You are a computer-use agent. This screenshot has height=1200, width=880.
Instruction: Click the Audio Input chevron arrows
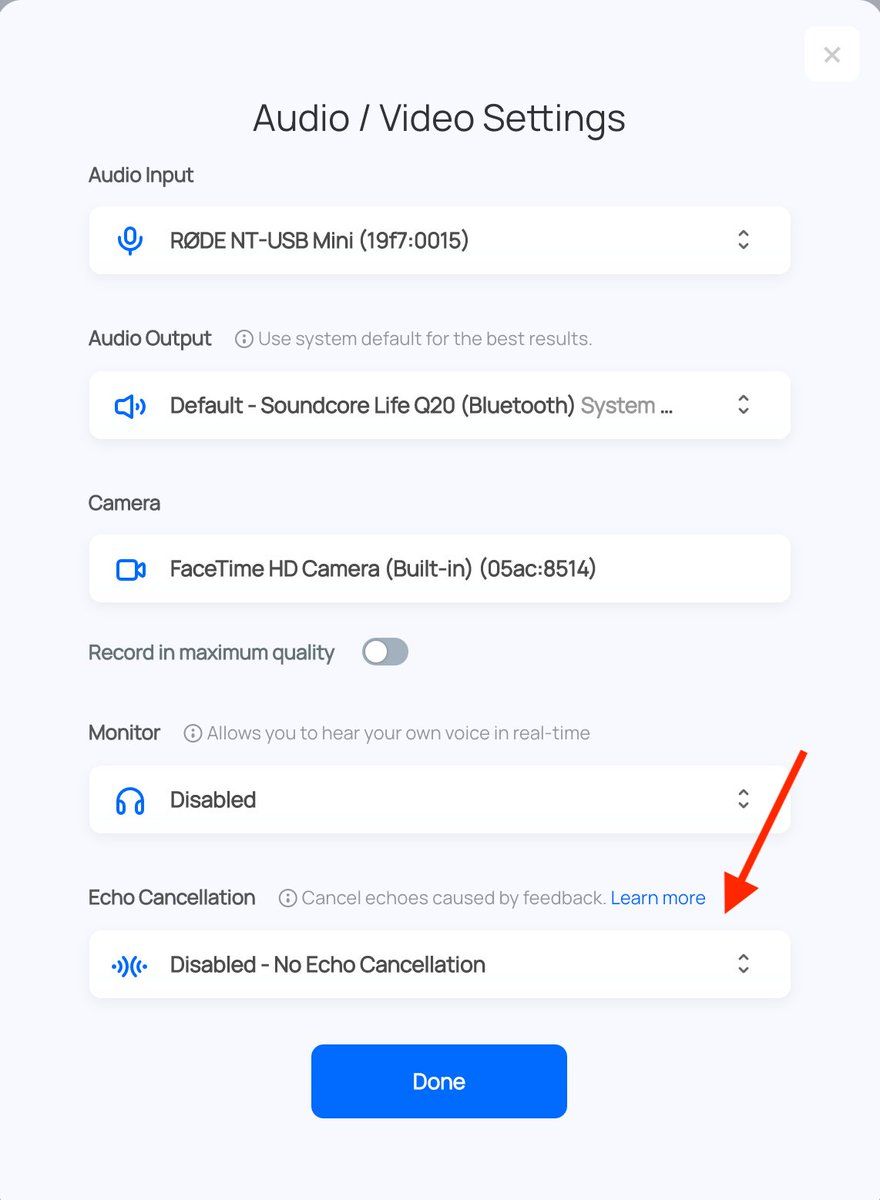click(743, 240)
